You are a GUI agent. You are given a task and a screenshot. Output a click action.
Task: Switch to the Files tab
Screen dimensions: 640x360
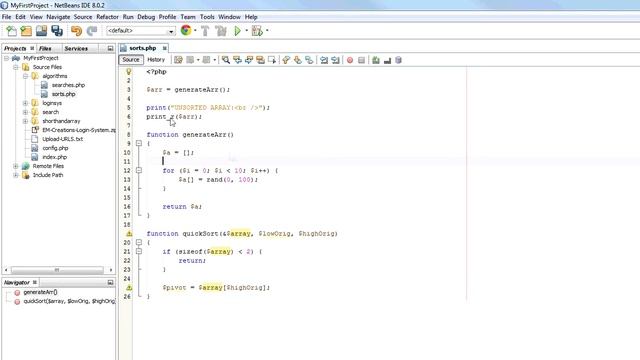click(x=45, y=48)
